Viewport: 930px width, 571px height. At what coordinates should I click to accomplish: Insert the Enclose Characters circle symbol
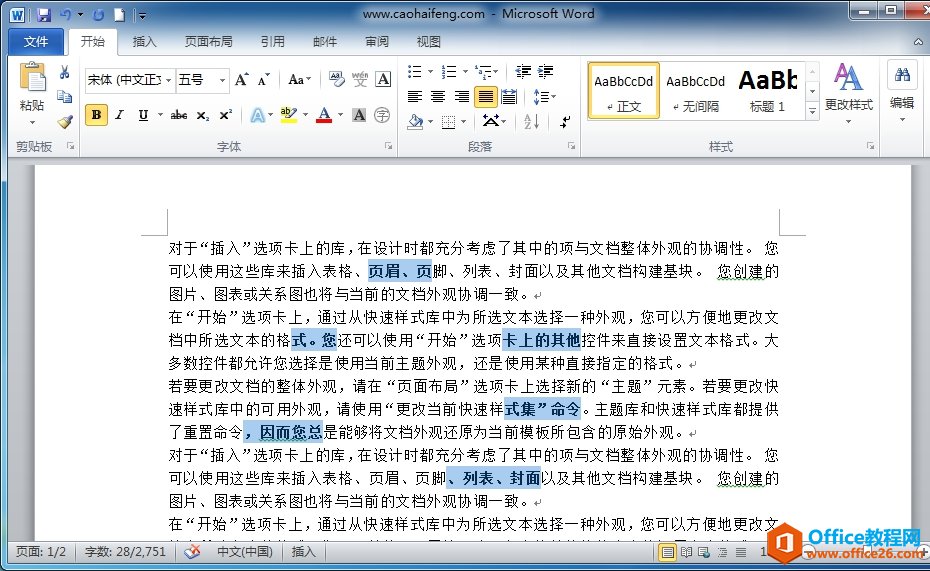click(x=382, y=115)
